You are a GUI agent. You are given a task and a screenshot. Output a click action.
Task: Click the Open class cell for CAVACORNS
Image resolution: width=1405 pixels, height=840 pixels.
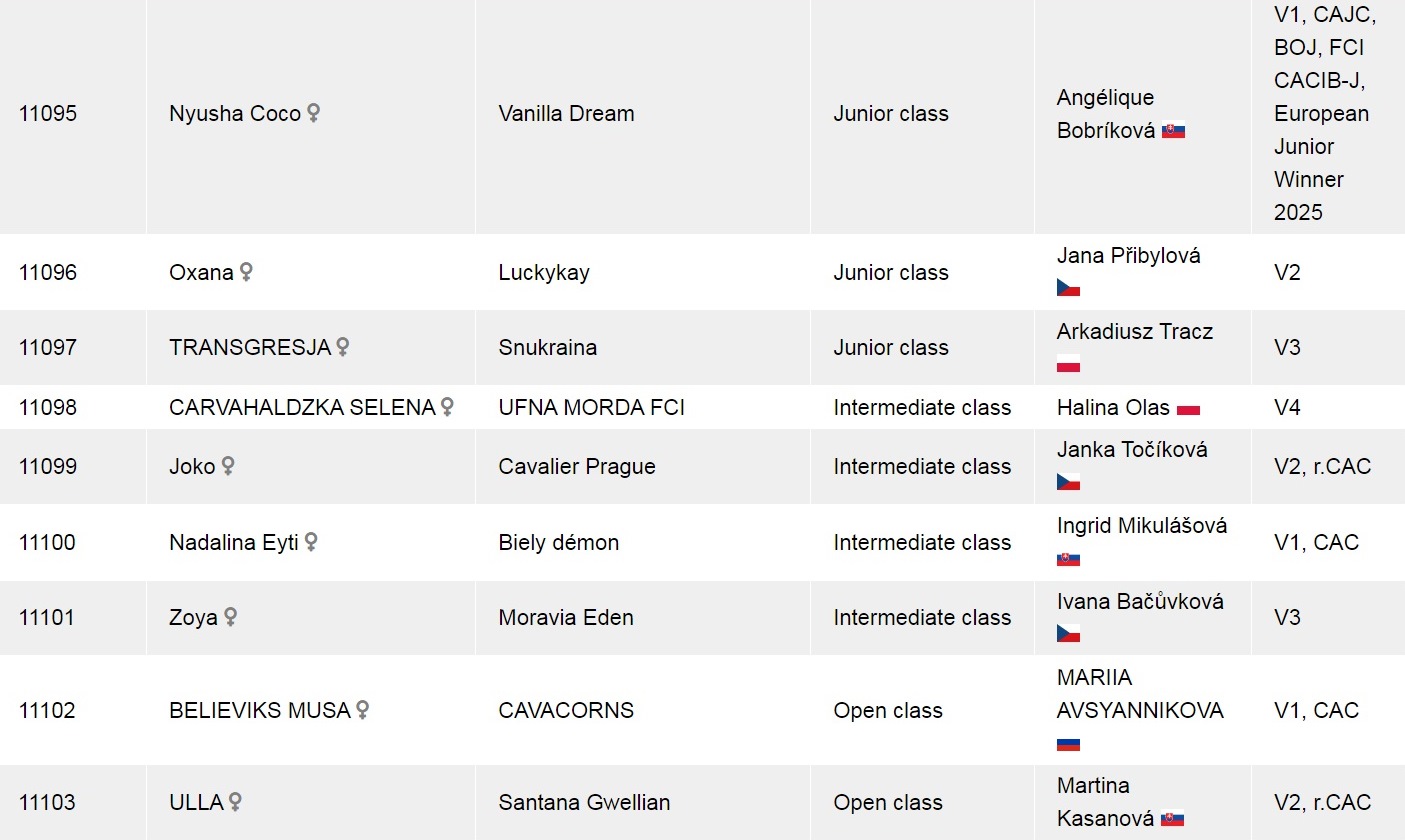[x=887, y=710]
